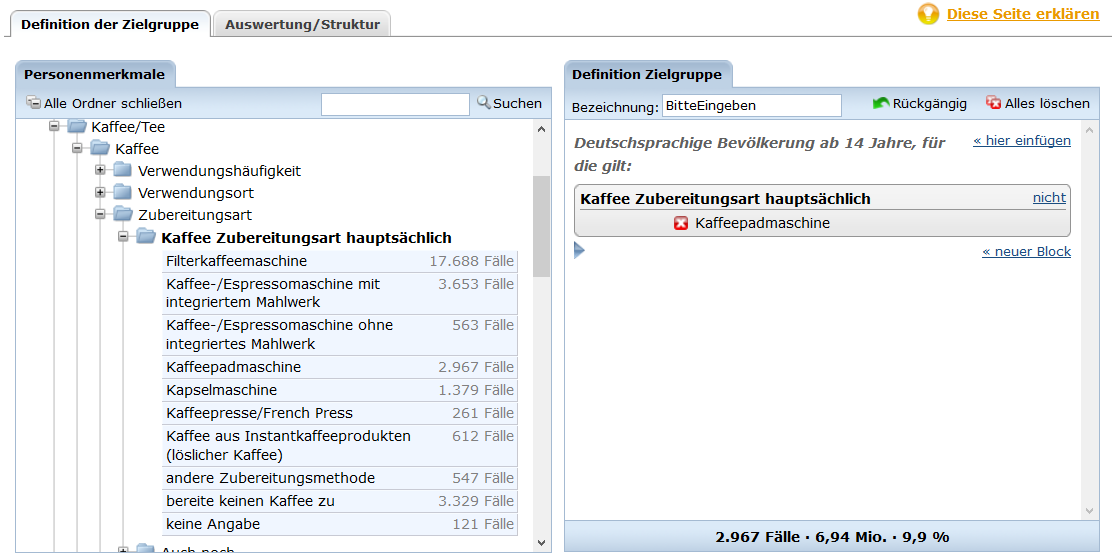Viewport: 1115px width, 560px height.
Task: Select the Filterkaffeemaschine entry
Action: (x=237, y=261)
